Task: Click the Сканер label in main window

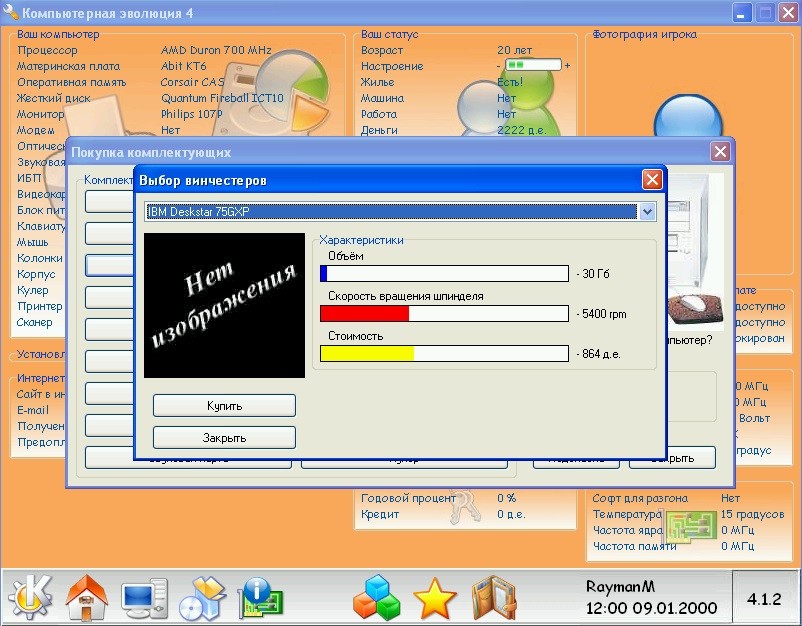Action: tap(34, 322)
